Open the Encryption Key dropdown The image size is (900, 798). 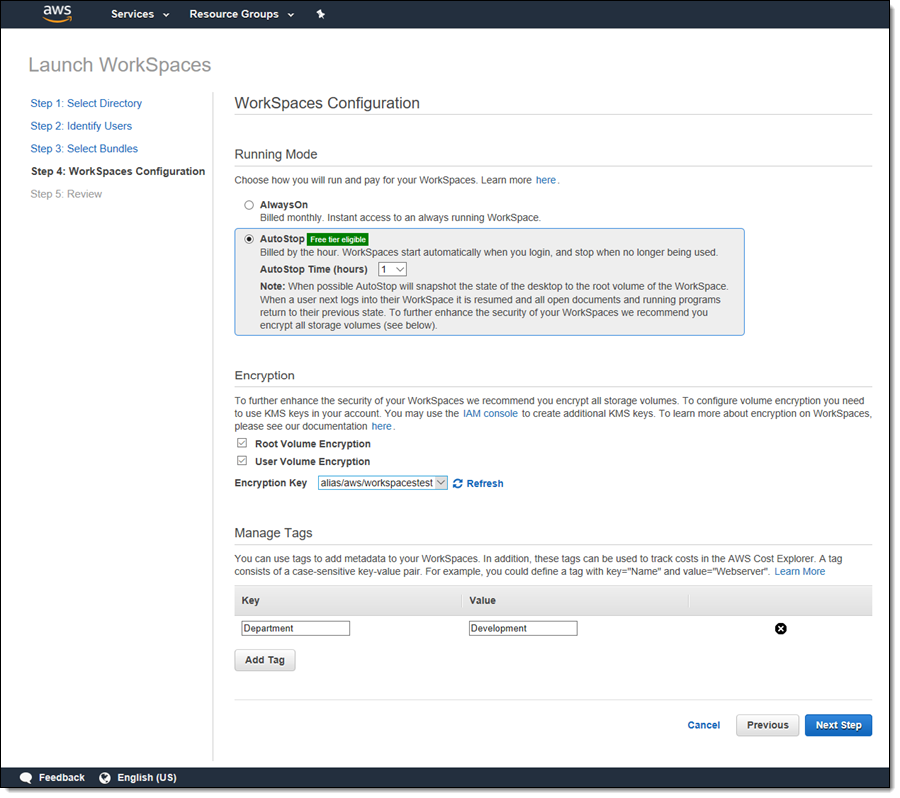(x=383, y=483)
